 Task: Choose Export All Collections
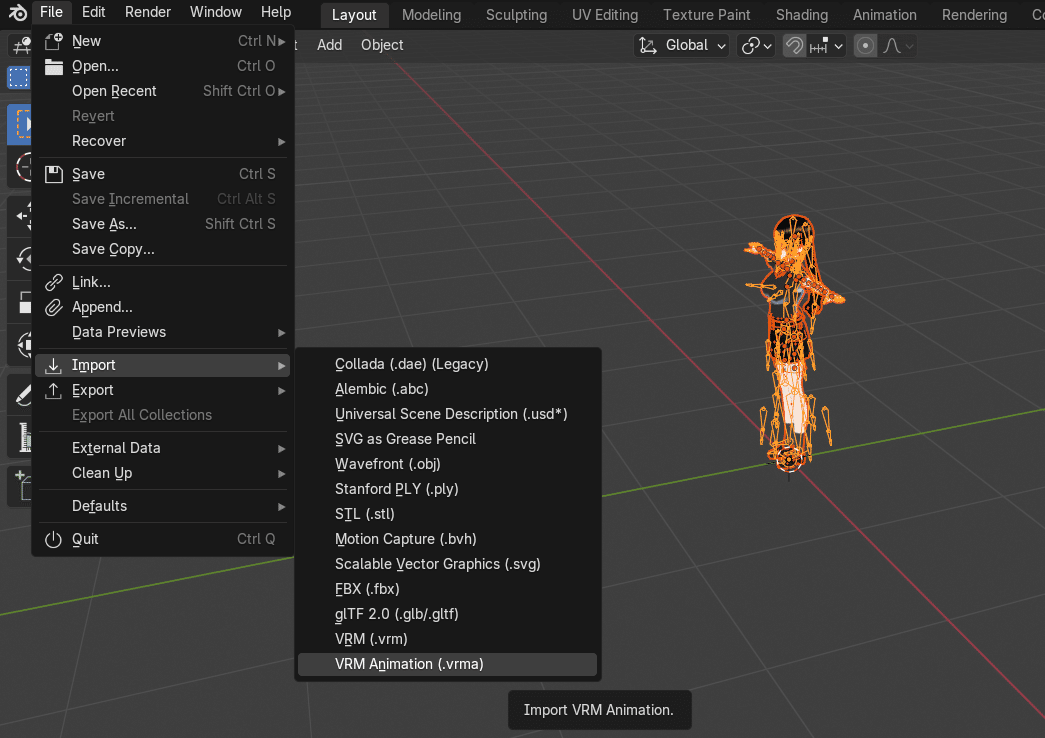coord(142,414)
